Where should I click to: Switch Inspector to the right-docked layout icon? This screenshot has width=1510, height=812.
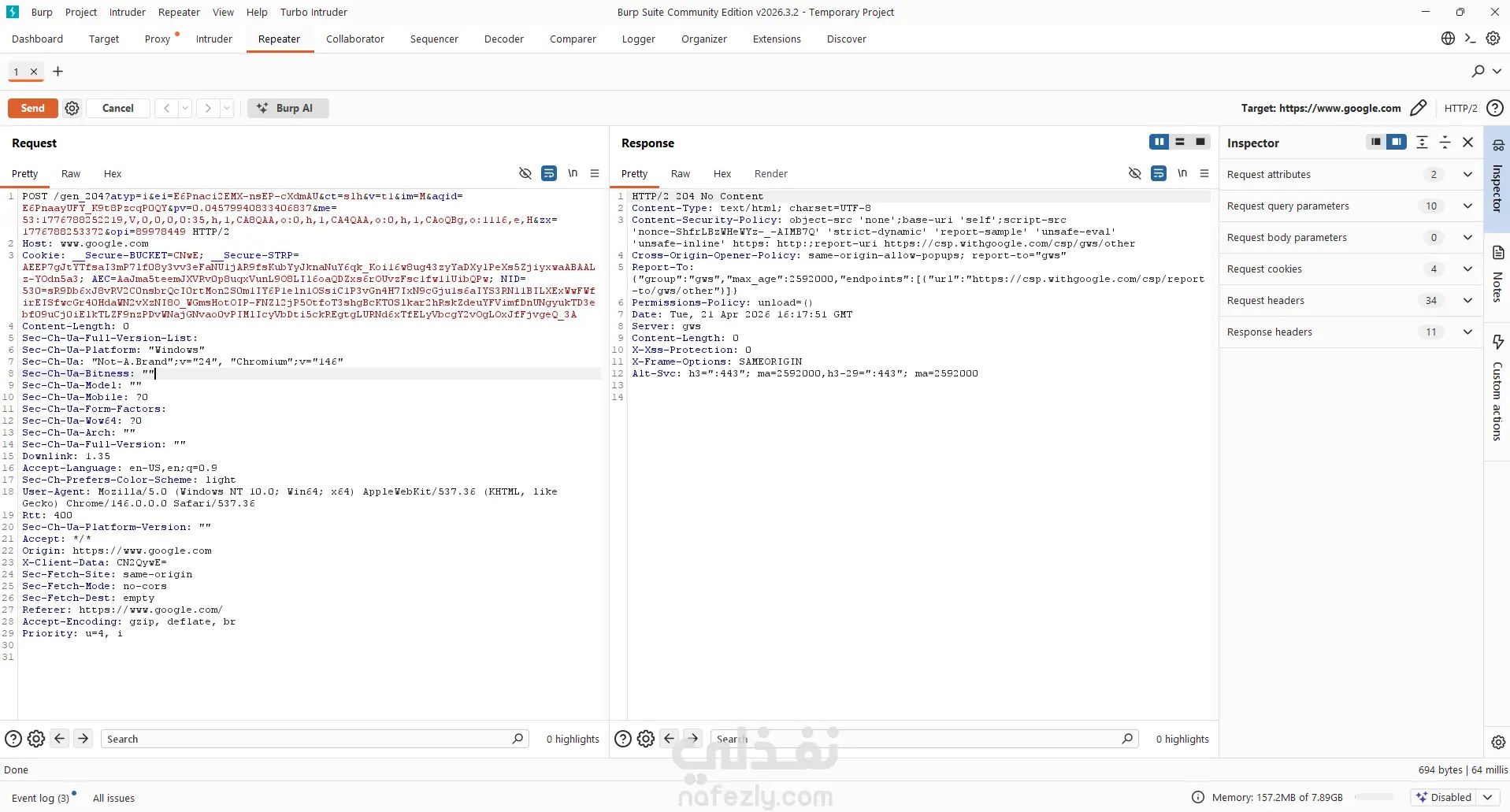pyautogui.click(x=1397, y=142)
